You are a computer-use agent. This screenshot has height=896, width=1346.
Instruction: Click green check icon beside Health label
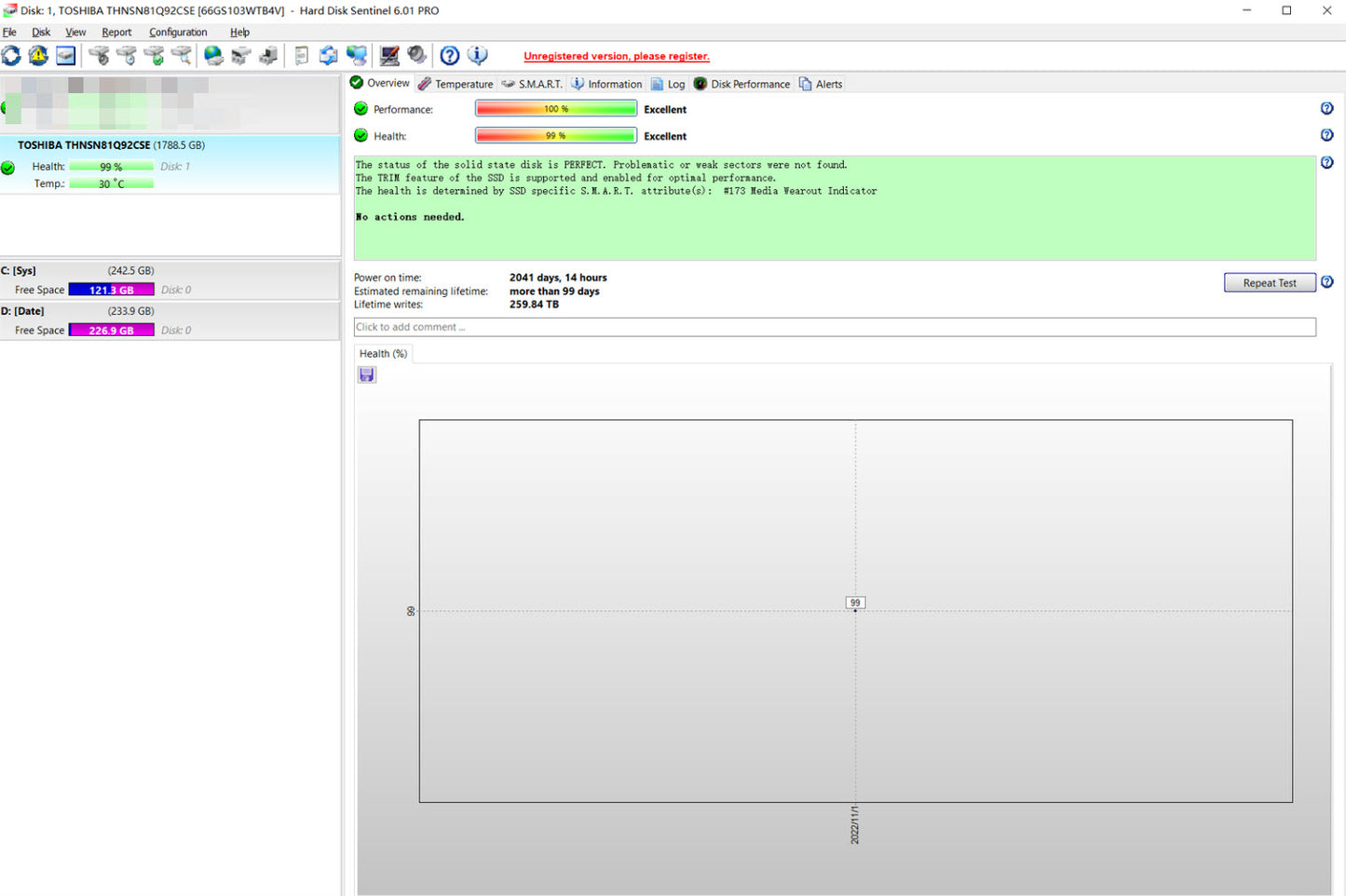[x=361, y=136]
